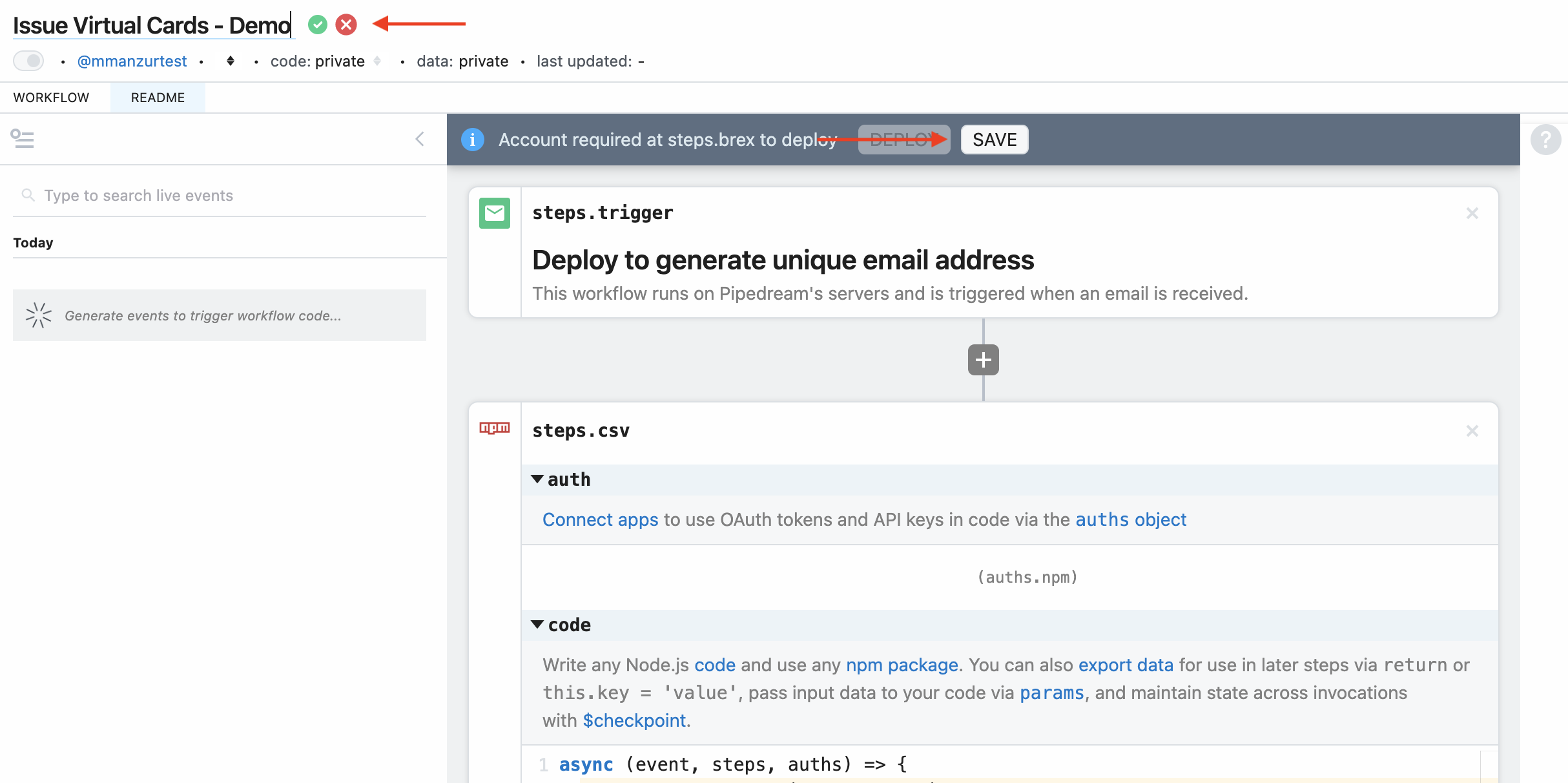Cancel title edit with red X icon

(346, 25)
